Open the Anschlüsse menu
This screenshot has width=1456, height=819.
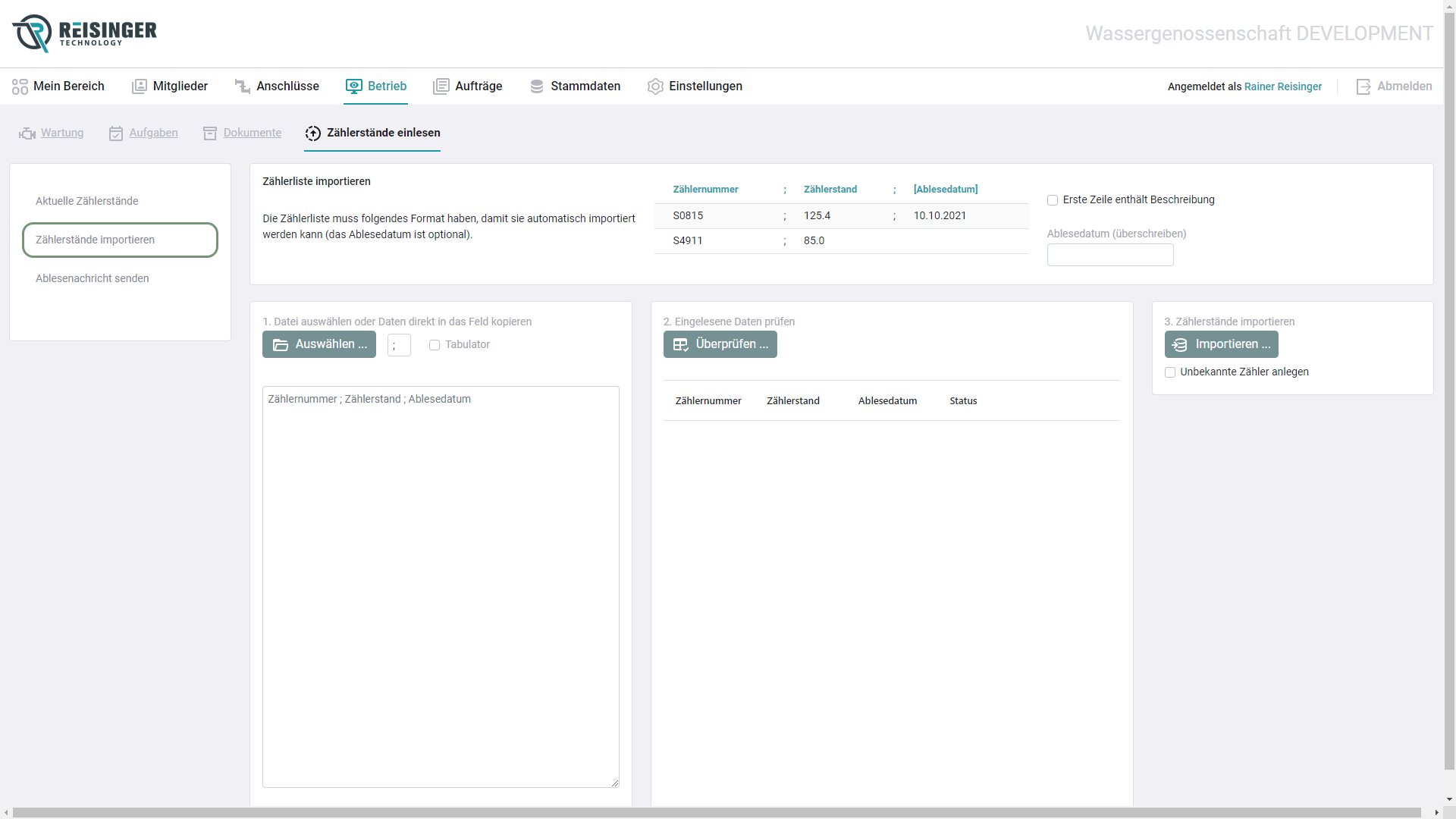pos(277,86)
